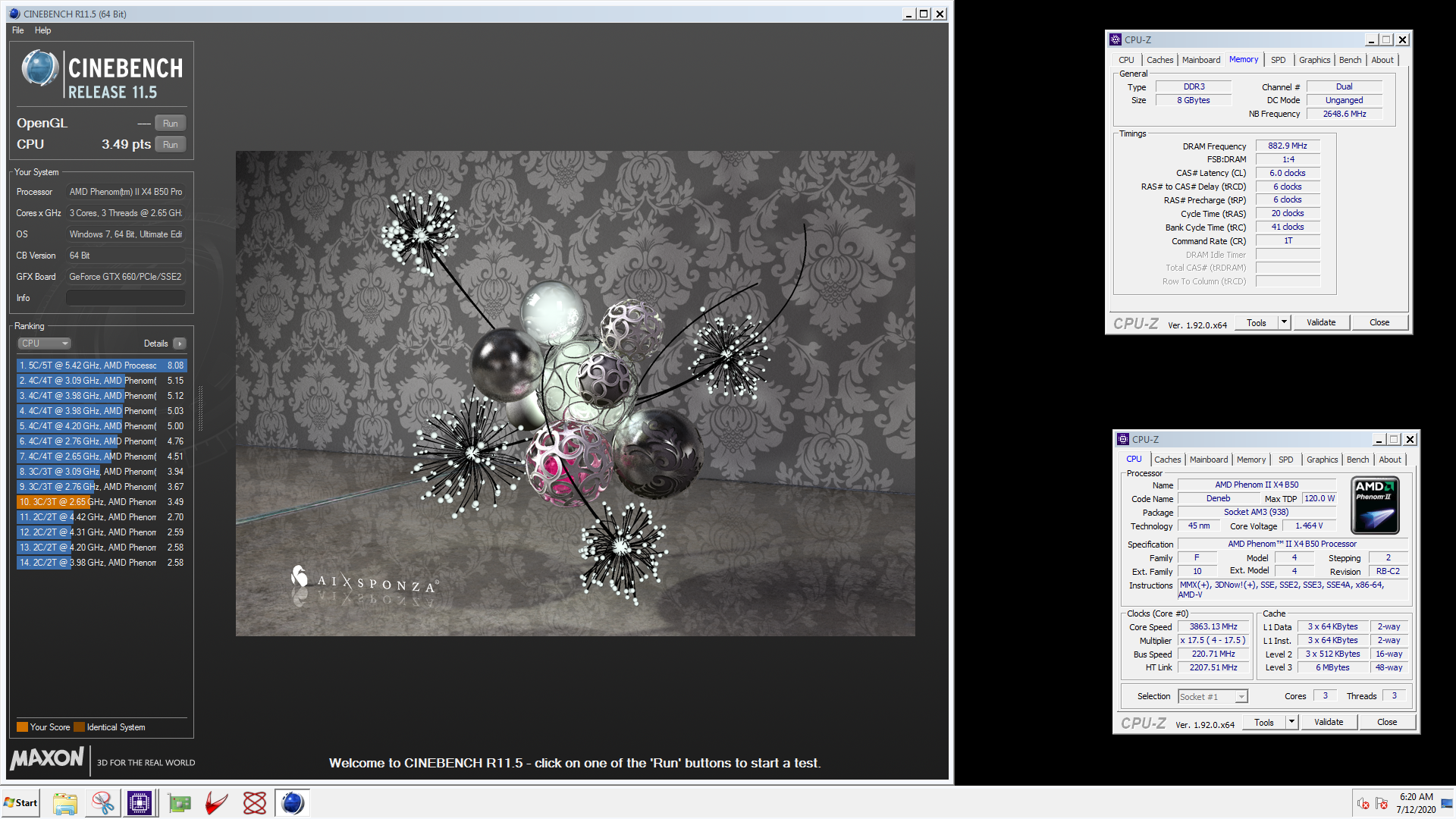Run the CPU benchmark
Image resolution: width=1456 pixels, height=819 pixels.
[171, 144]
